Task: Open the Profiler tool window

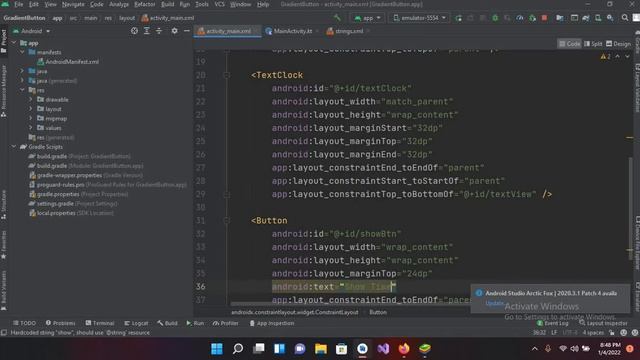Action: (225, 323)
